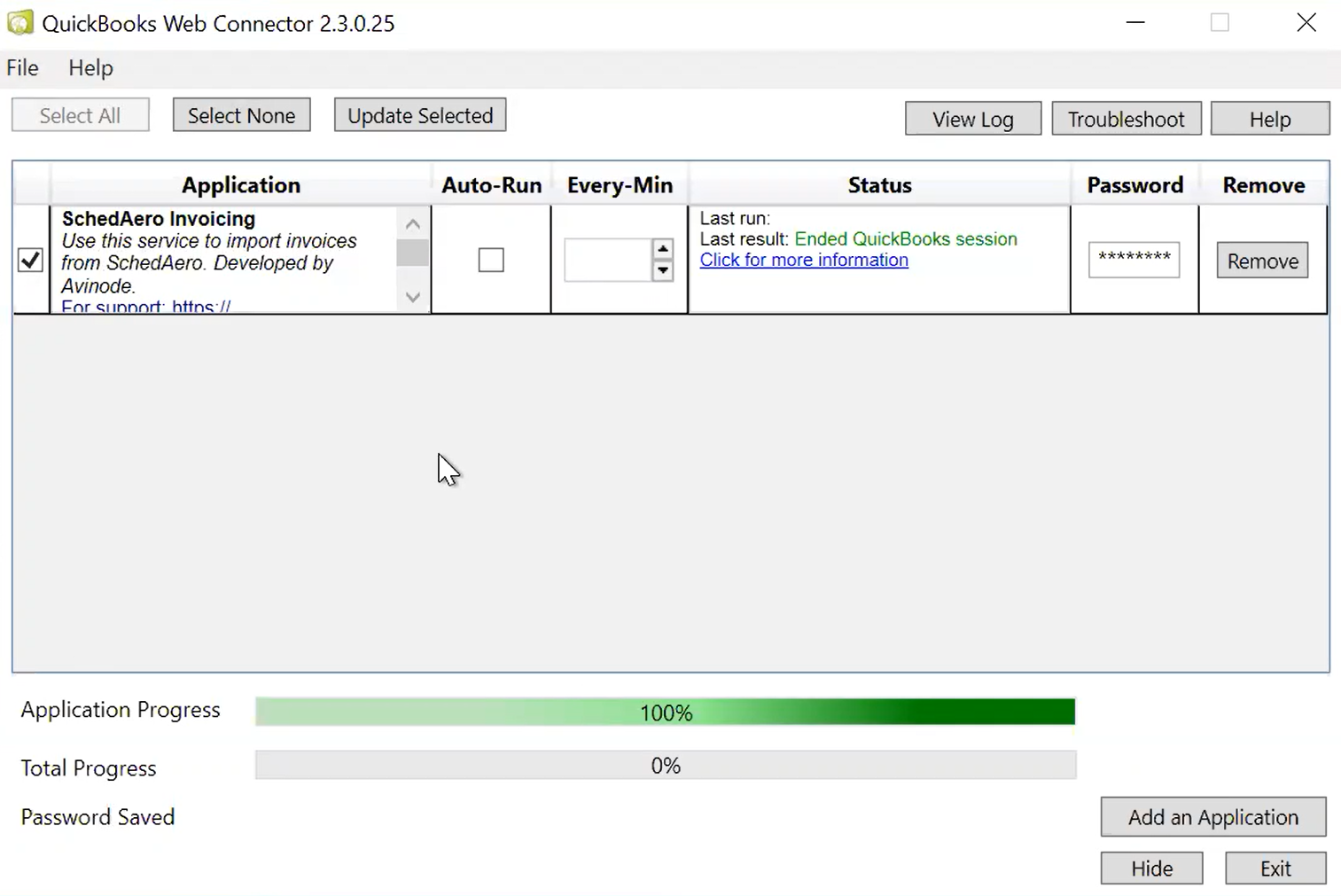Close the Web Connector window
The height and width of the screenshot is (896, 1341).
click(x=1306, y=22)
